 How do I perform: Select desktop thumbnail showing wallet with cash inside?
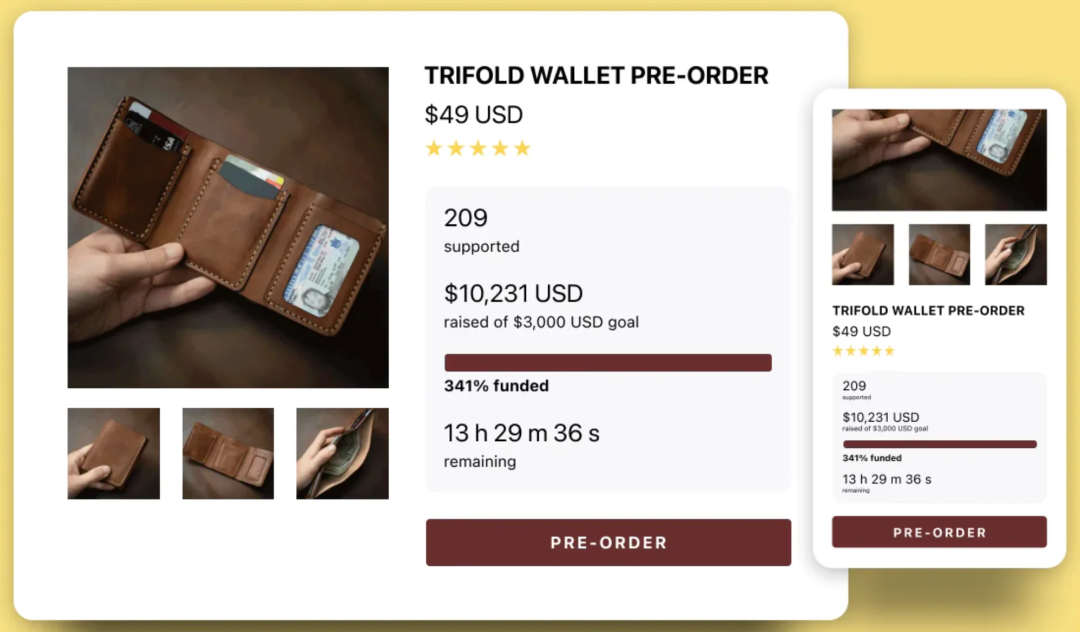coord(342,453)
